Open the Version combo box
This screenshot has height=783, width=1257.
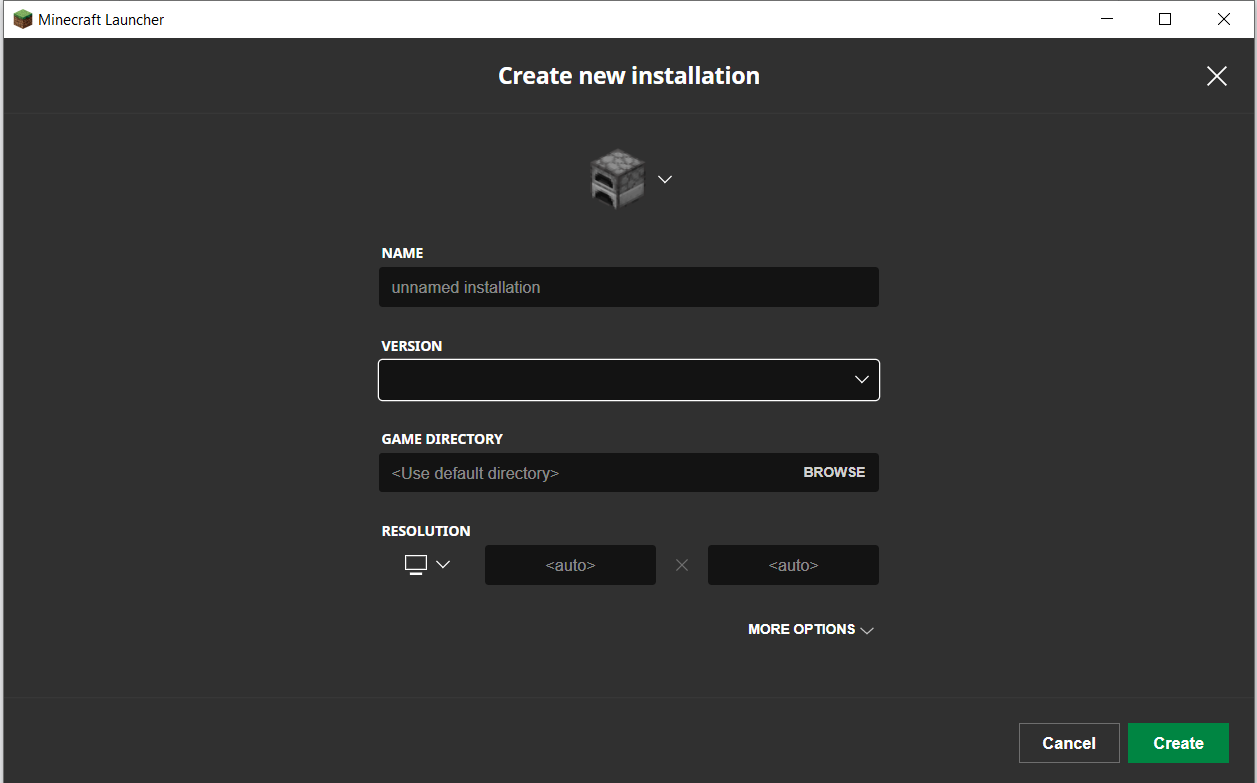coord(610,380)
